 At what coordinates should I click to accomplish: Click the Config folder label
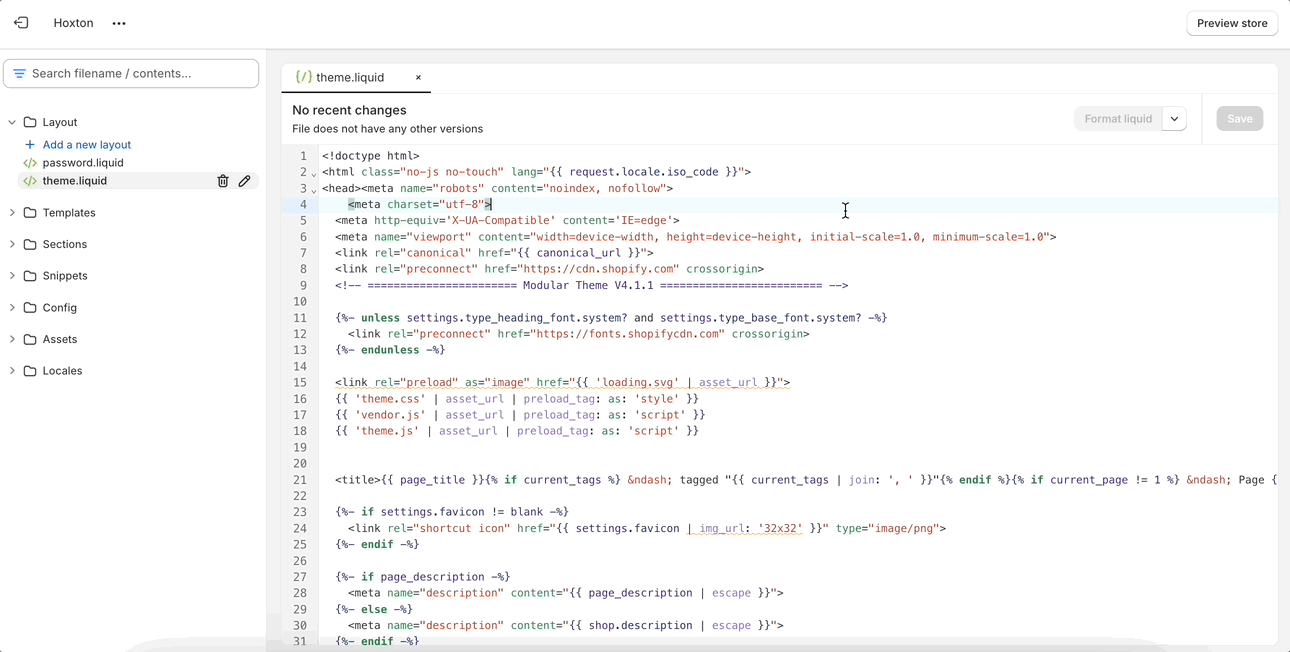(60, 308)
